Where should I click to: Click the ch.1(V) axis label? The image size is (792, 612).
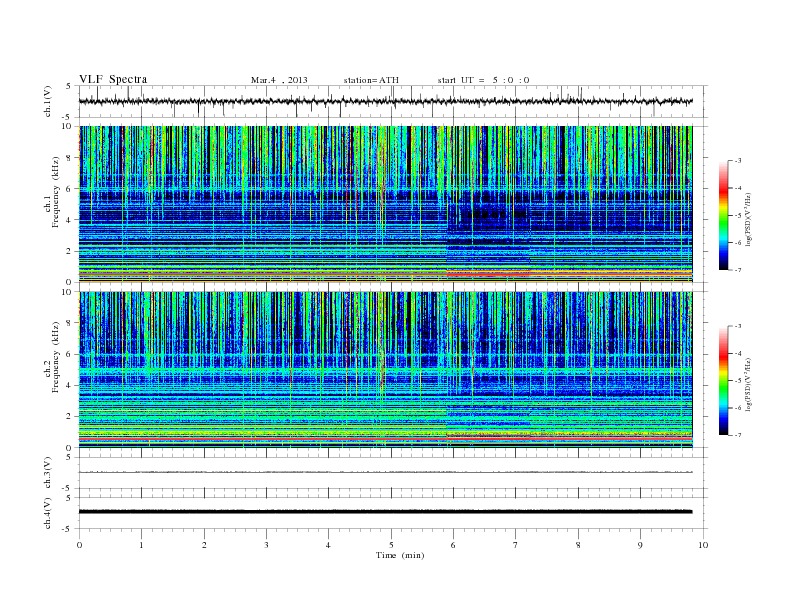(49, 101)
